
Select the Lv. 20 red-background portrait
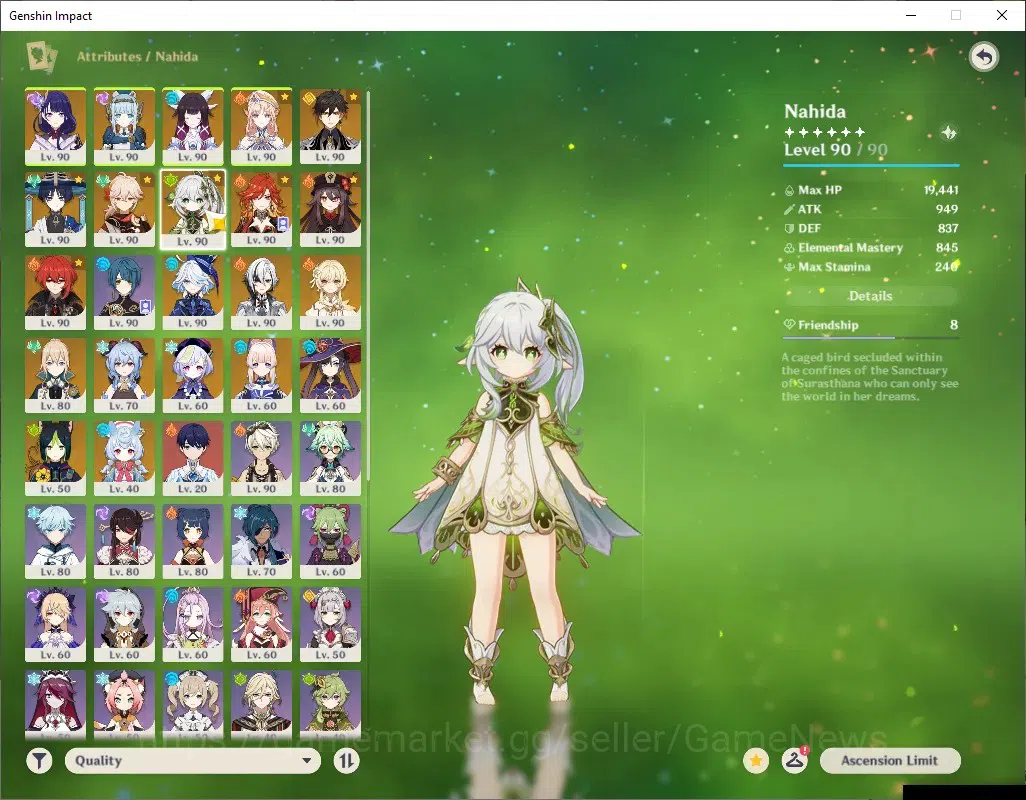click(x=193, y=459)
